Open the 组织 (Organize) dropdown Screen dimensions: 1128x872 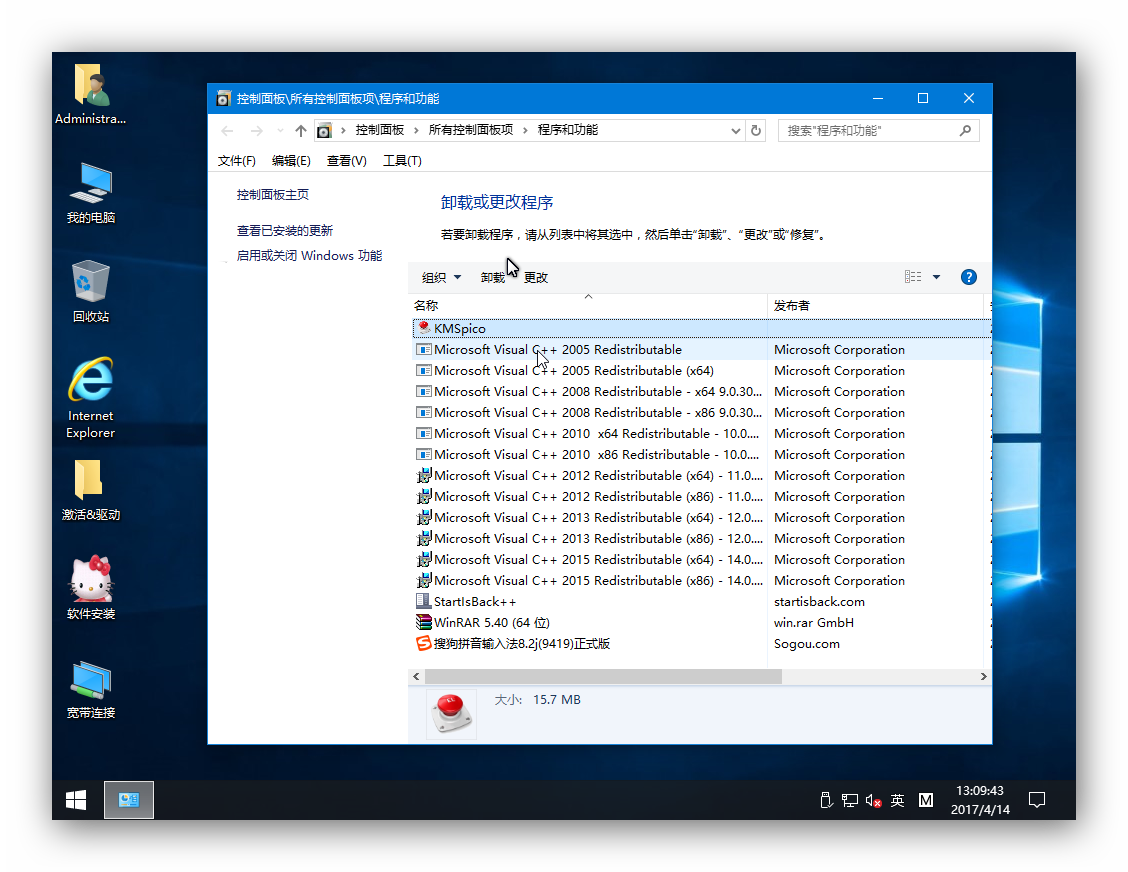(440, 277)
